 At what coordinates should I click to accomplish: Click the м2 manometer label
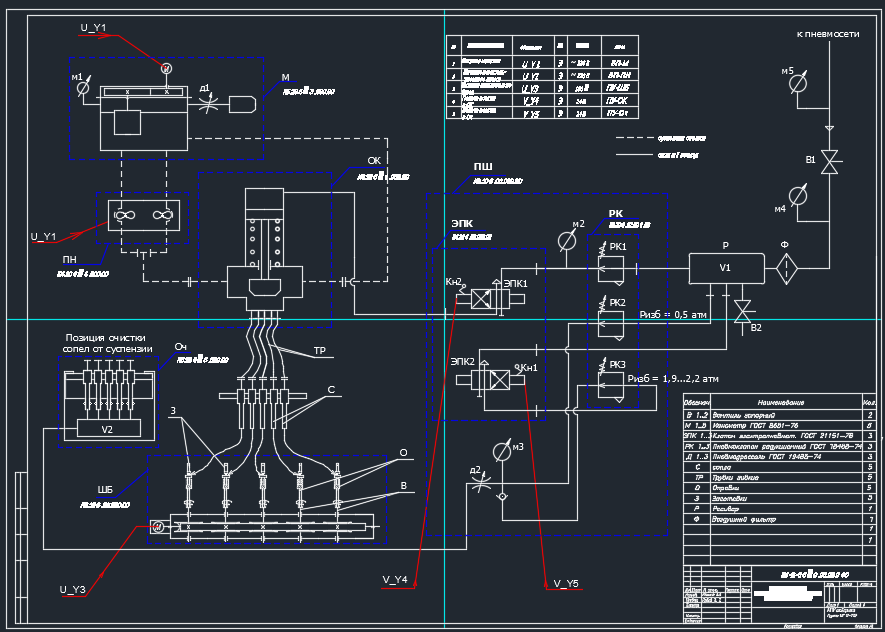pos(579,224)
